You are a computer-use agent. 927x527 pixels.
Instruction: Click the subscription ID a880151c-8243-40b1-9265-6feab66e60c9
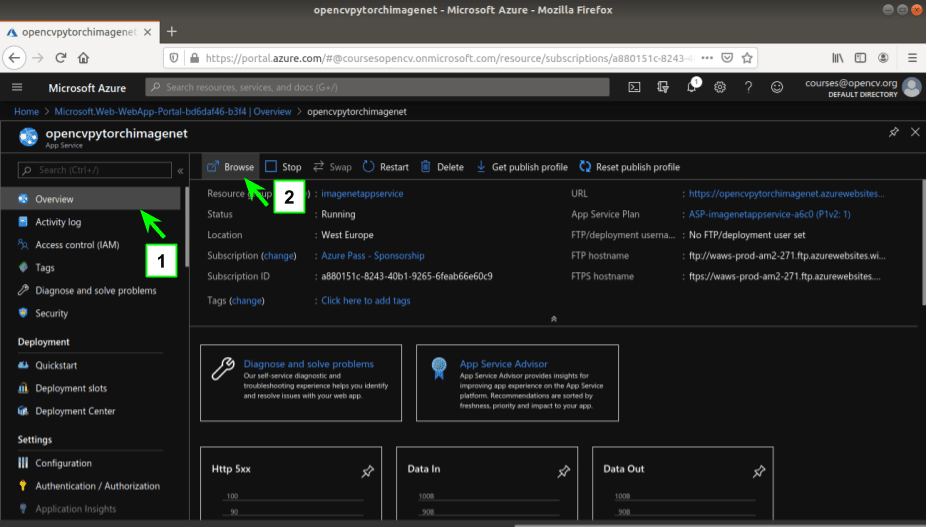tap(407, 276)
